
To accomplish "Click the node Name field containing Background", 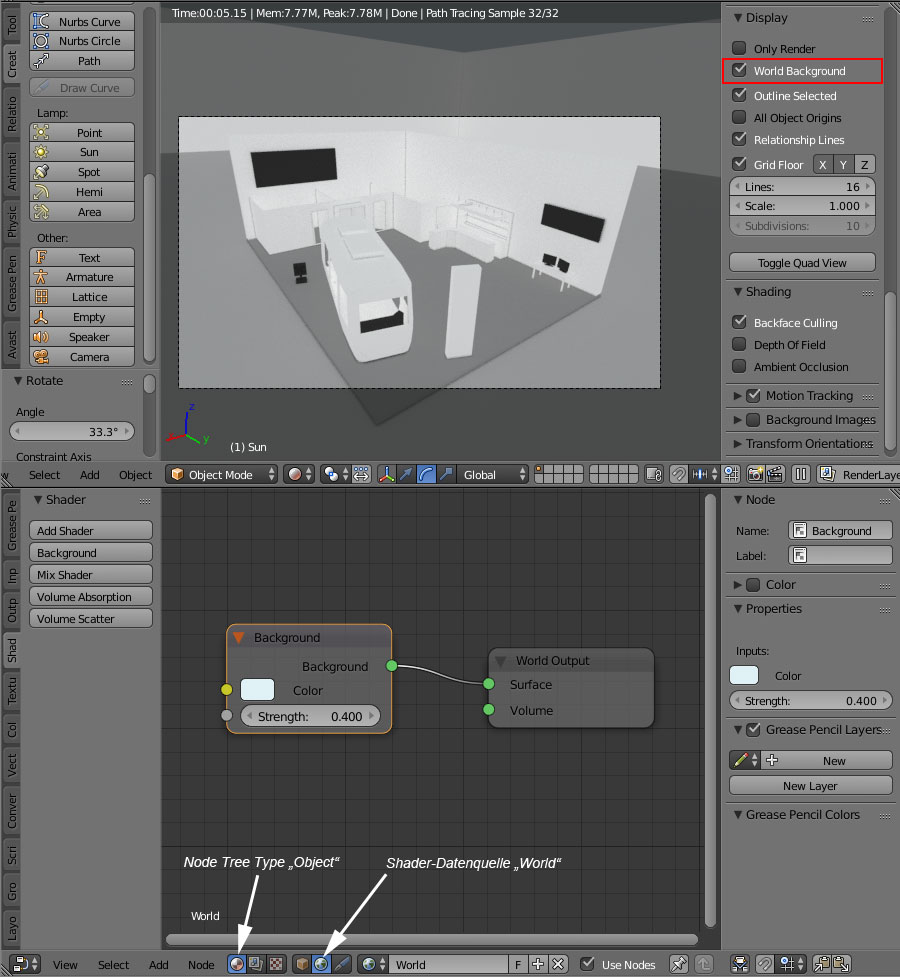I will click(840, 531).
